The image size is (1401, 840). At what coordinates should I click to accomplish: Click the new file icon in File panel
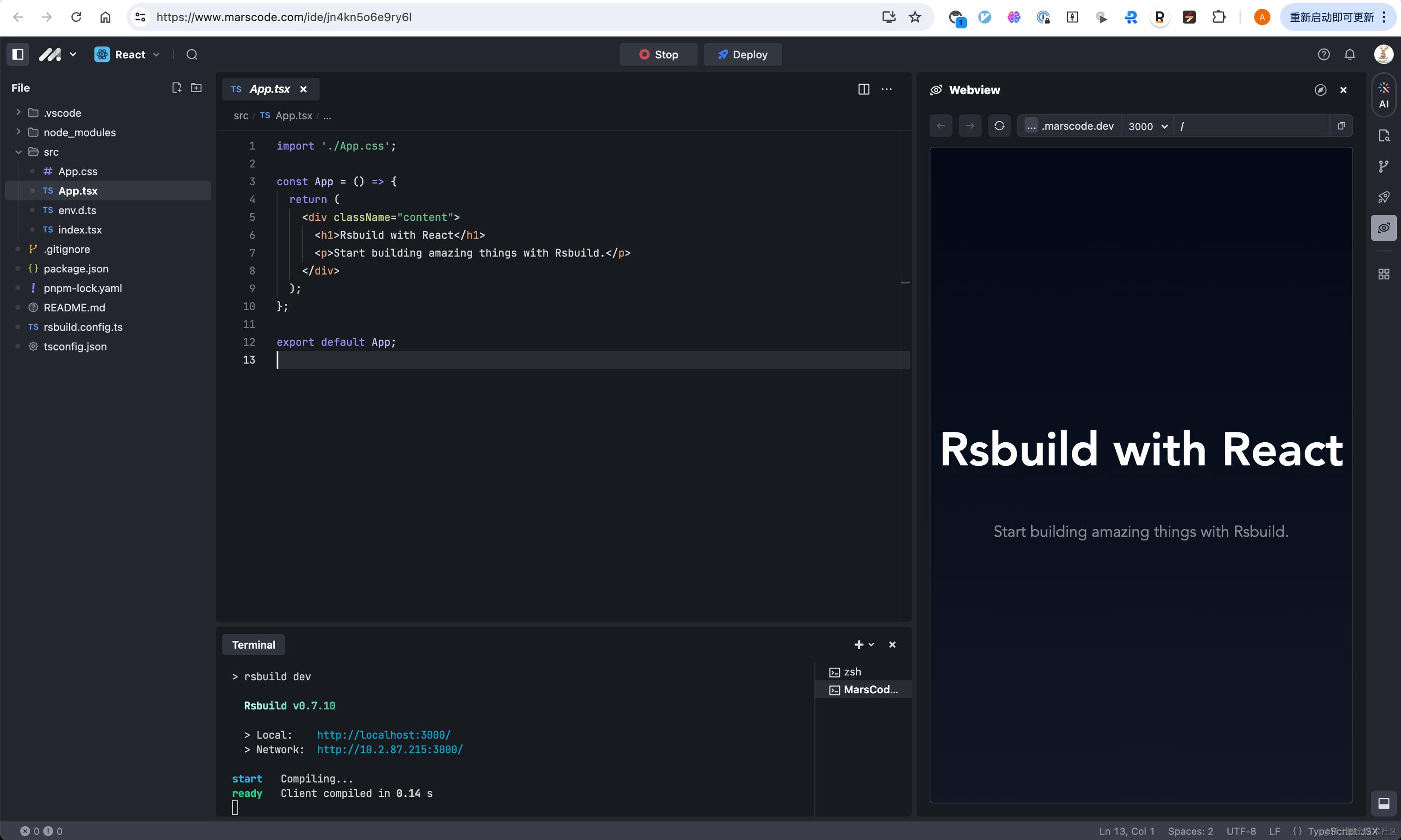pos(177,88)
